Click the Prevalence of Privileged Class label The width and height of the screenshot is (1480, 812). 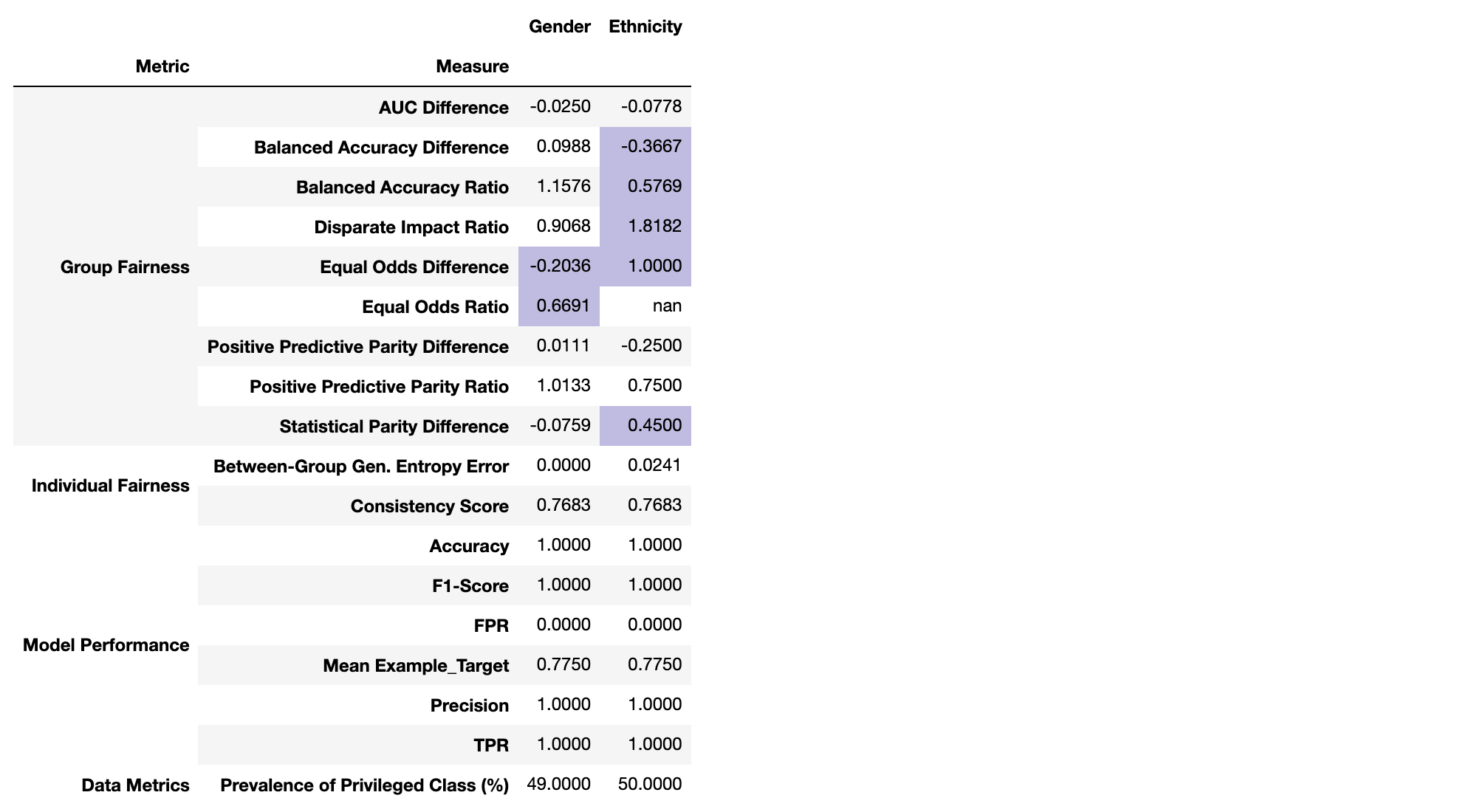click(364, 785)
